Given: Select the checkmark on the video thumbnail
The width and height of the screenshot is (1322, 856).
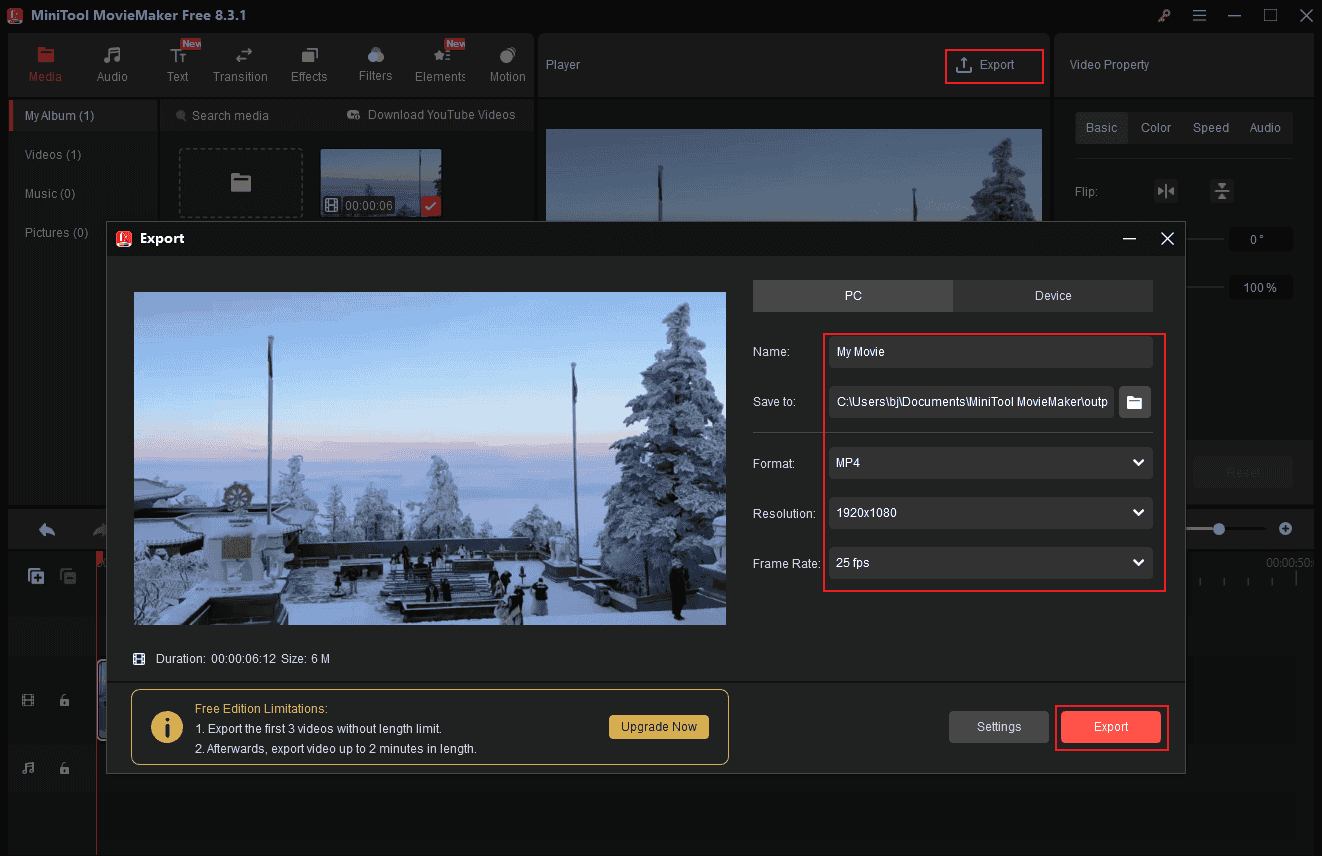Looking at the screenshot, I should (432, 206).
